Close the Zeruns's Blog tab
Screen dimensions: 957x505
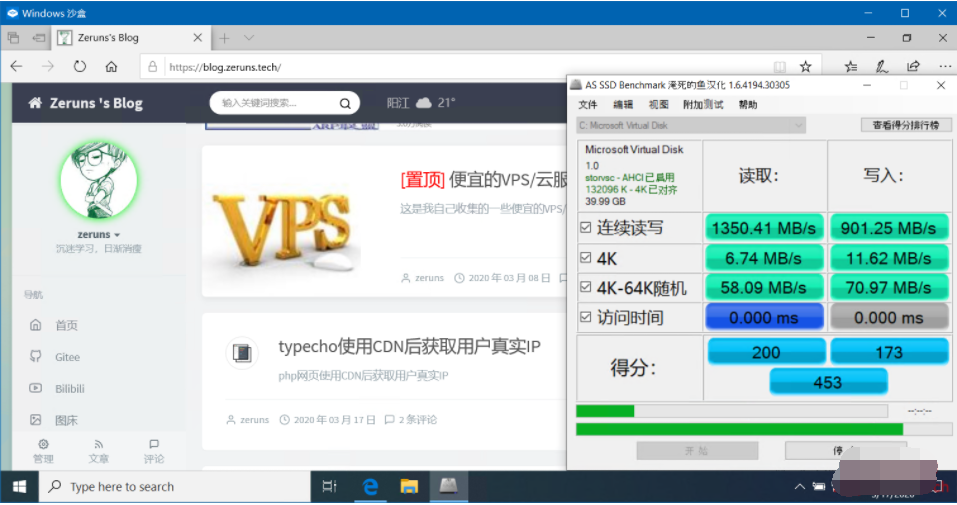click(197, 38)
